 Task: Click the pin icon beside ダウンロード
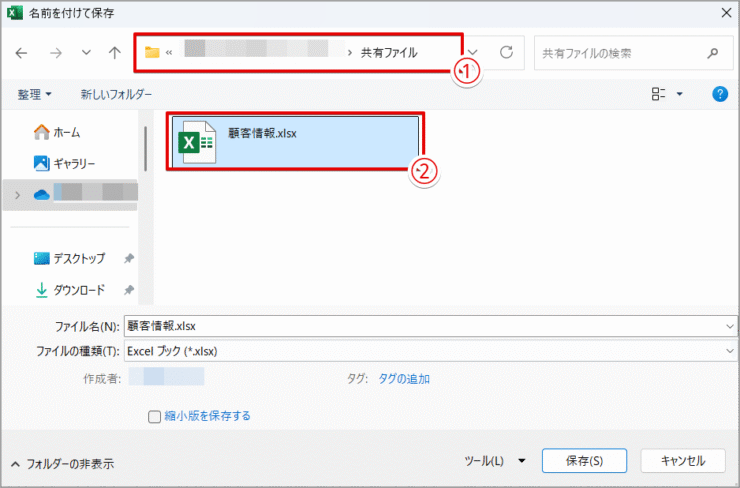[x=129, y=290]
